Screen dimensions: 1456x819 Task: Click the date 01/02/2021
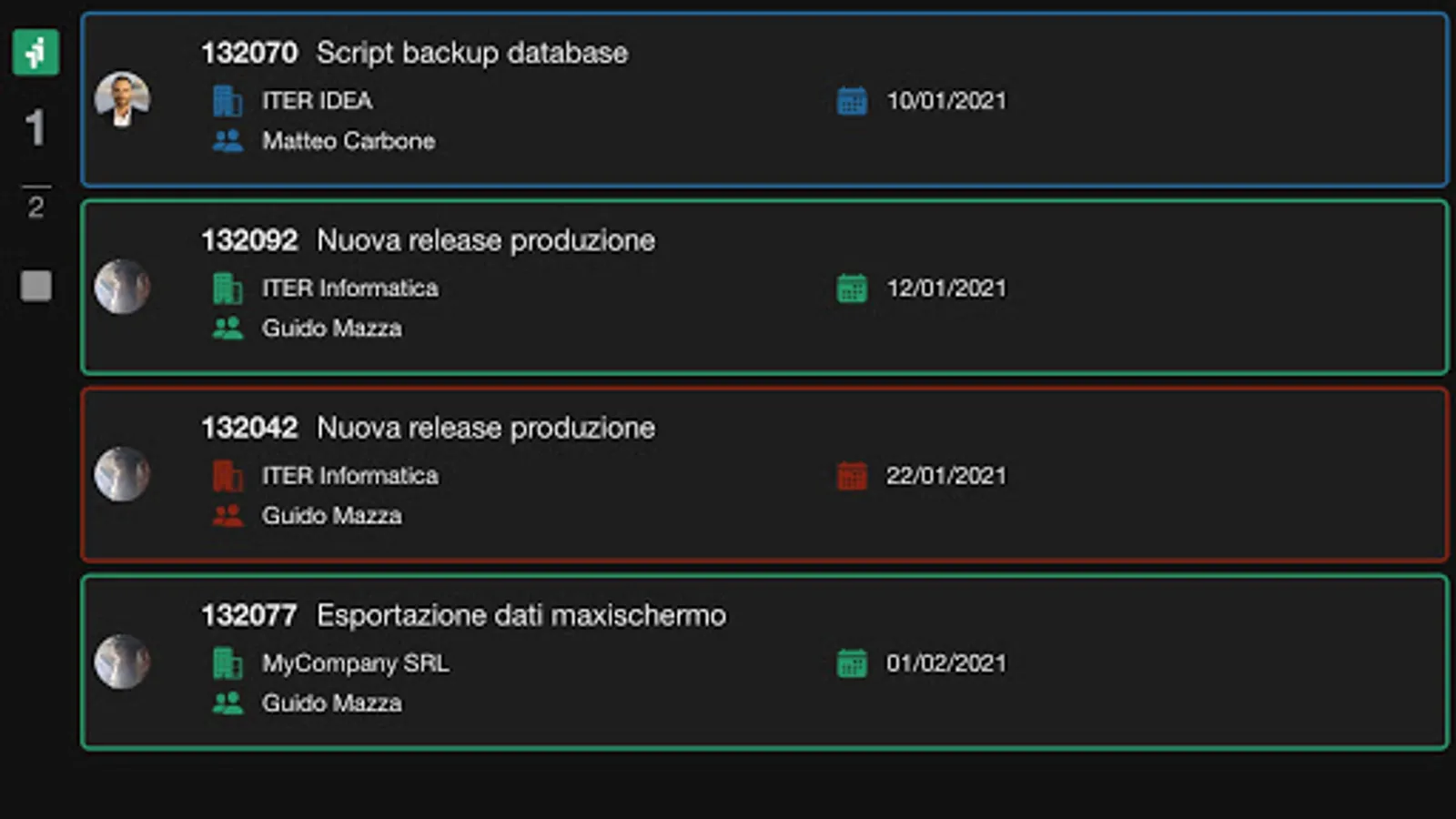click(x=946, y=663)
